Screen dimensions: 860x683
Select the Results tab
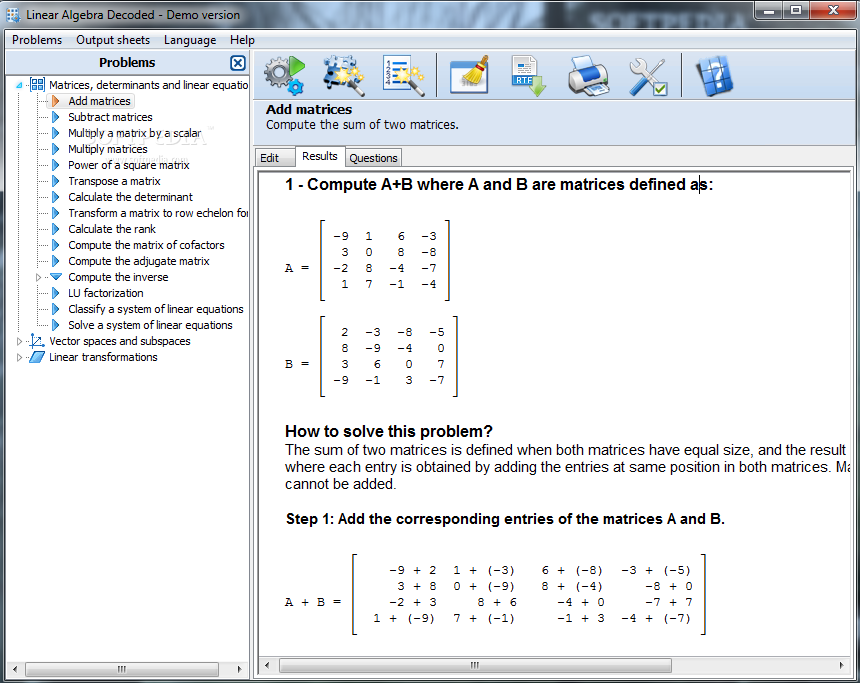click(320, 156)
